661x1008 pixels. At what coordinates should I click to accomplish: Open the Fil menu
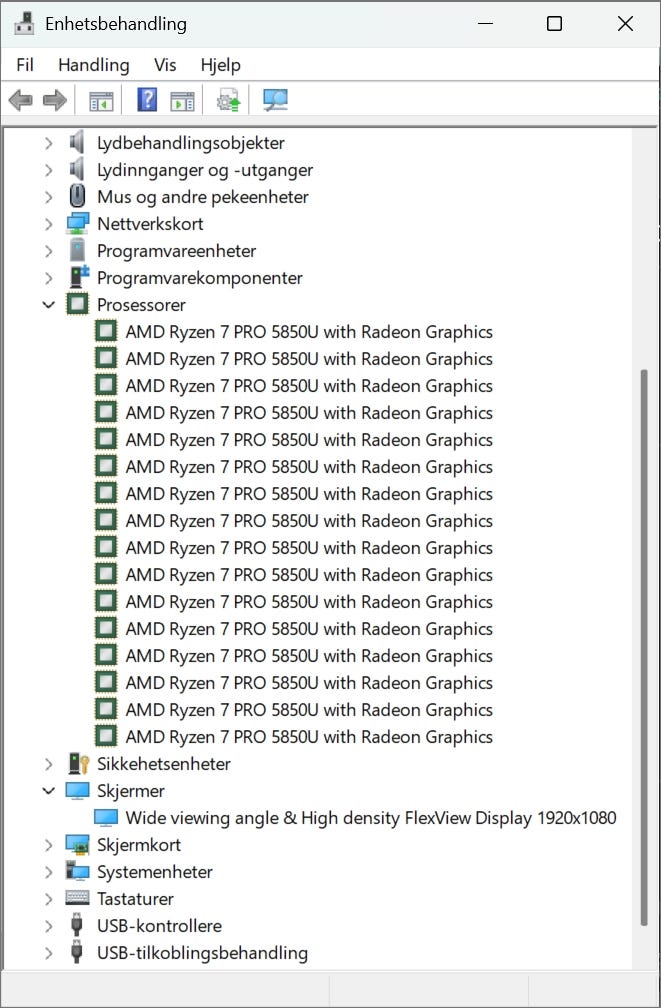pyautogui.click(x=25, y=65)
